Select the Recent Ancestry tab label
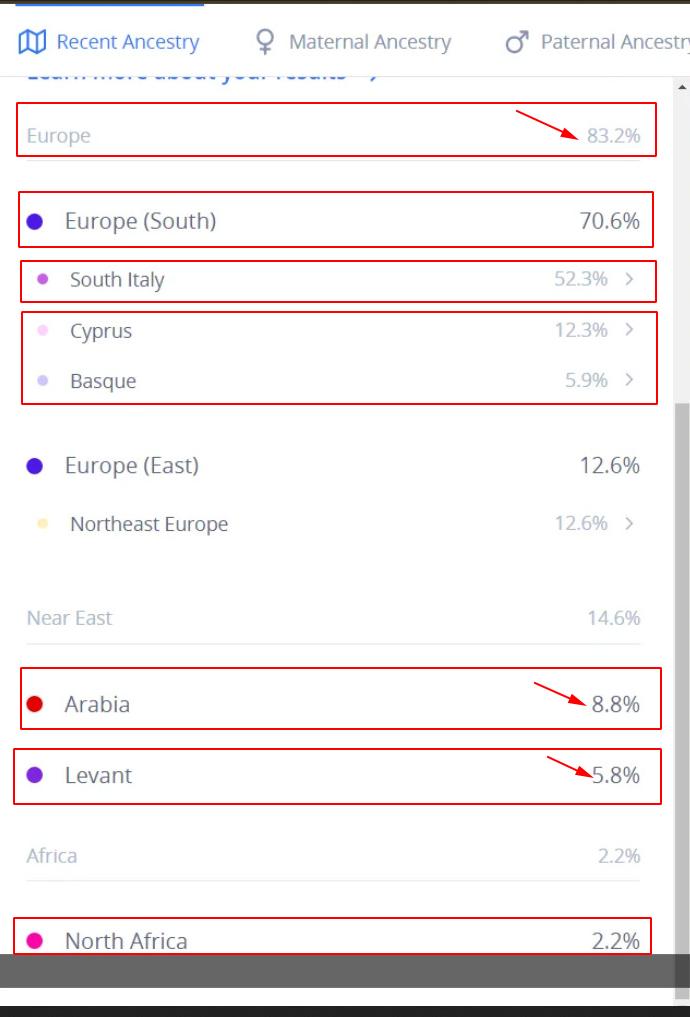Image resolution: width=690 pixels, height=1017 pixels. coord(127,42)
